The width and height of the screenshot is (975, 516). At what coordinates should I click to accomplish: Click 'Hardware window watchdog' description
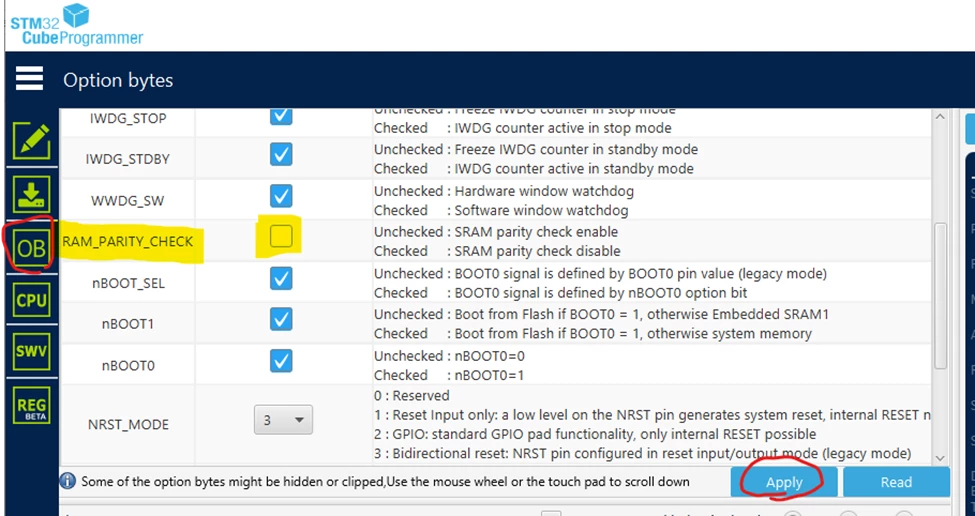545,191
